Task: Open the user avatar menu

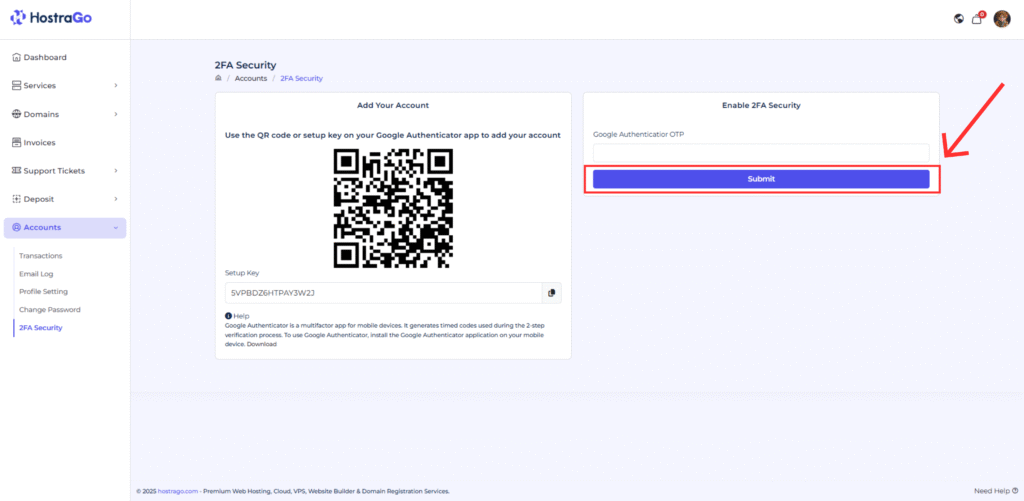Action: pos(1002,19)
